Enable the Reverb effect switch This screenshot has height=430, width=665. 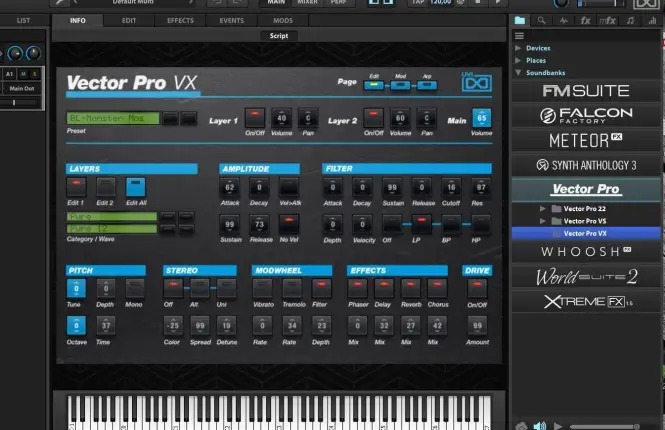408,289
